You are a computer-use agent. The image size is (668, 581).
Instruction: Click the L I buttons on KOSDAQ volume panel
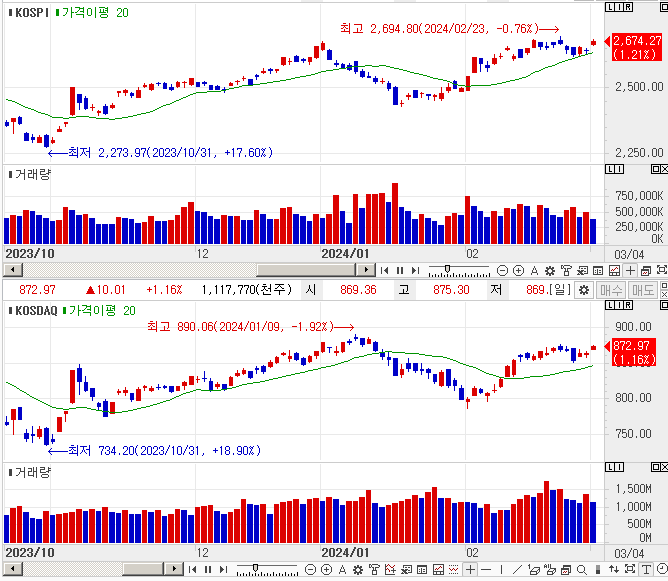coord(615,467)
